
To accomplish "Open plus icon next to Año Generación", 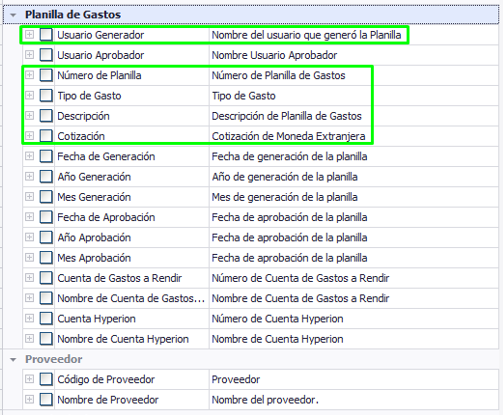I will pyautogui.click(x=29, y=177).
